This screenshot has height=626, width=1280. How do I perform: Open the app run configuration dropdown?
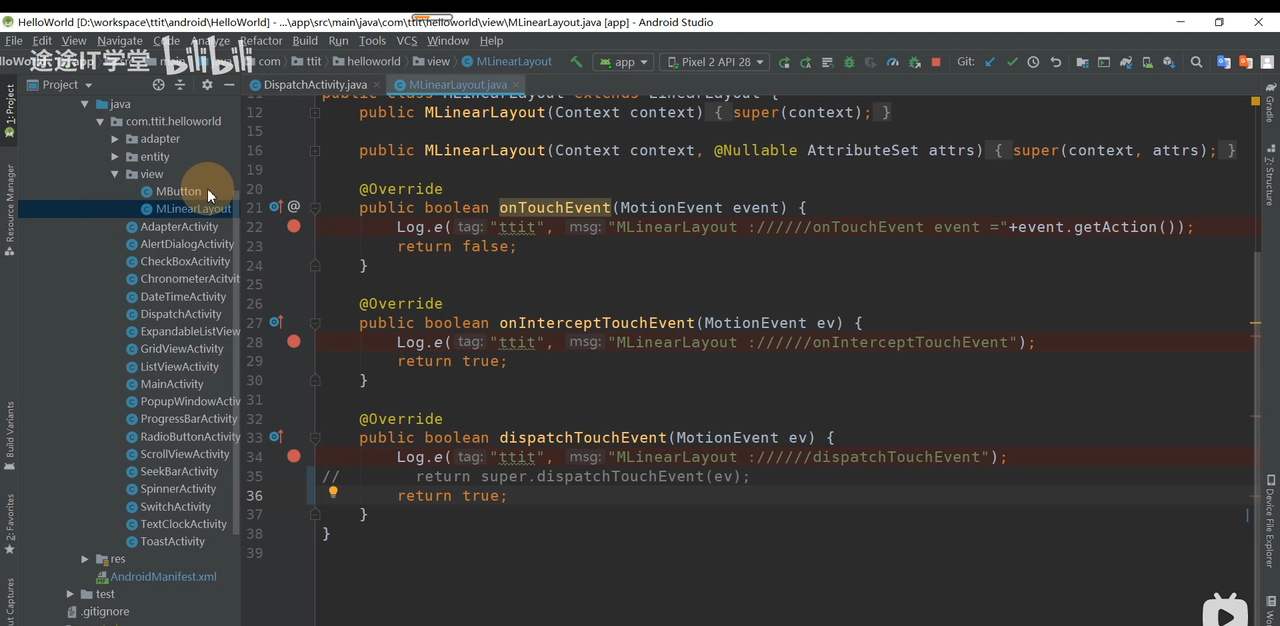623,62
